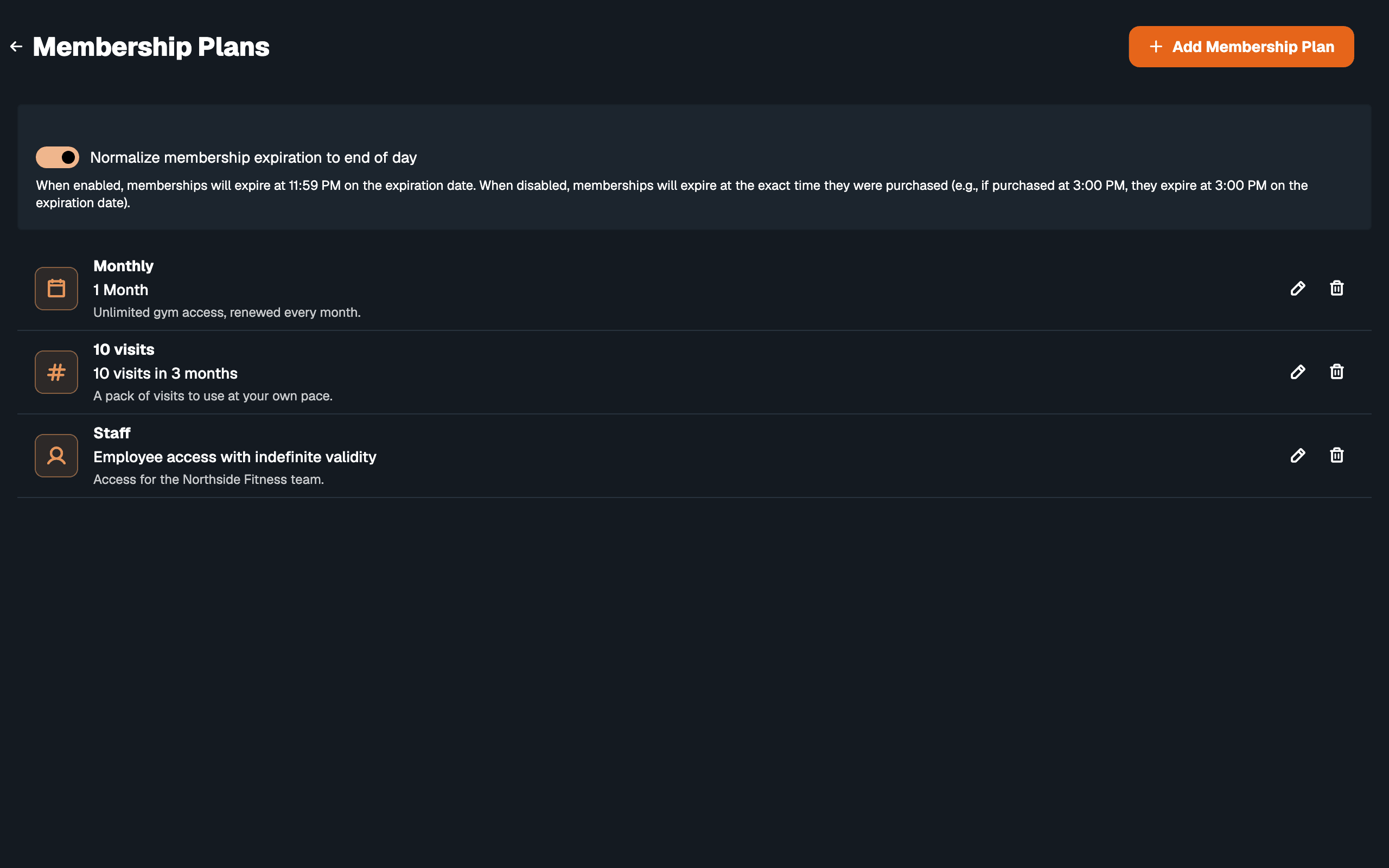
Task: Click the Add Membership Plan button
Action: pyautogui.click(x=1241, y=47)
